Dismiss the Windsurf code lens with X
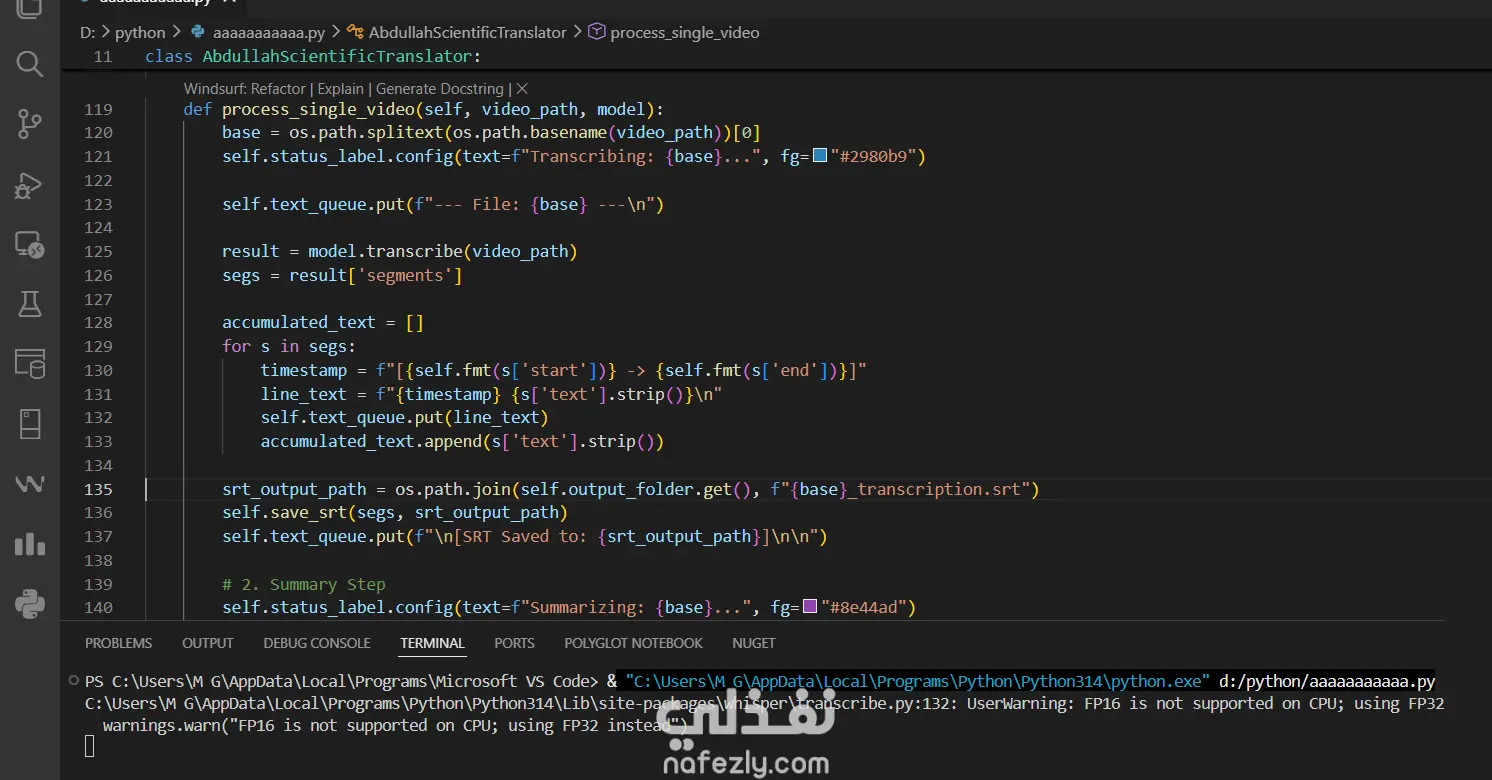This screenshot has height=780, width=1492. click(x=521, y=88)
